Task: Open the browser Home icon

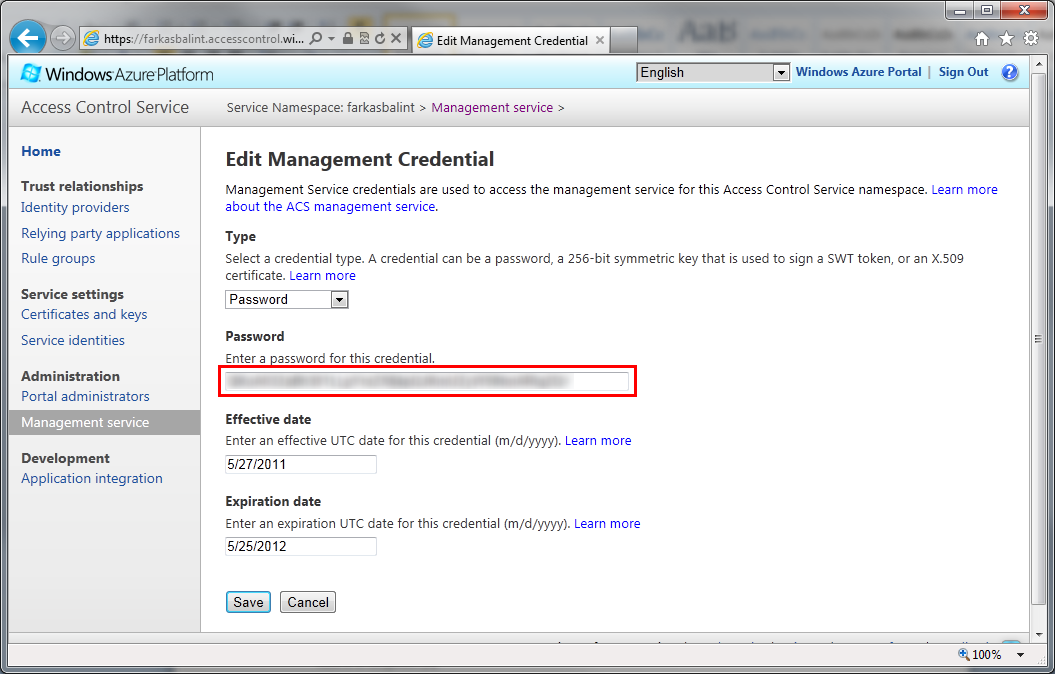Action: (x=982, y=39)
